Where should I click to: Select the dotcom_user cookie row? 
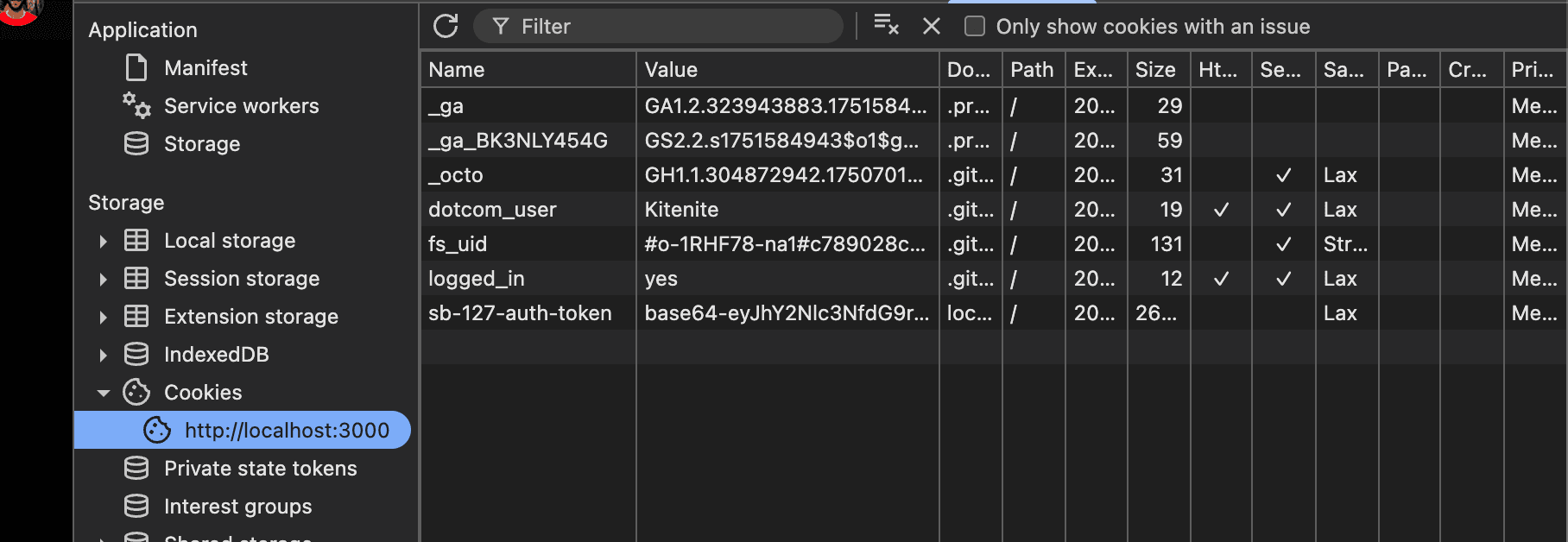click(492, 209)
